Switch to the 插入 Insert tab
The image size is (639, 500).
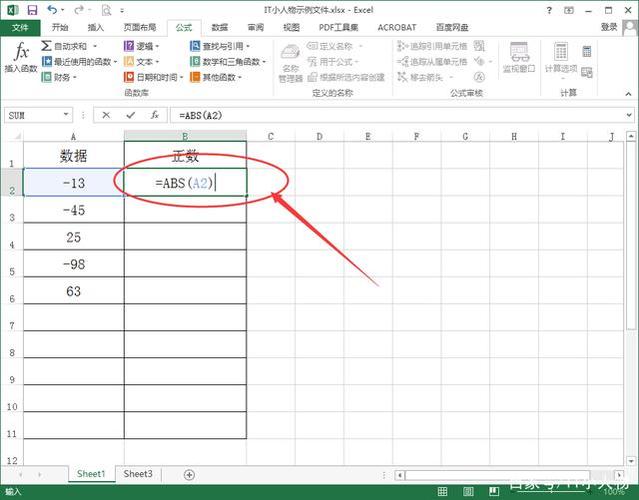96,27
